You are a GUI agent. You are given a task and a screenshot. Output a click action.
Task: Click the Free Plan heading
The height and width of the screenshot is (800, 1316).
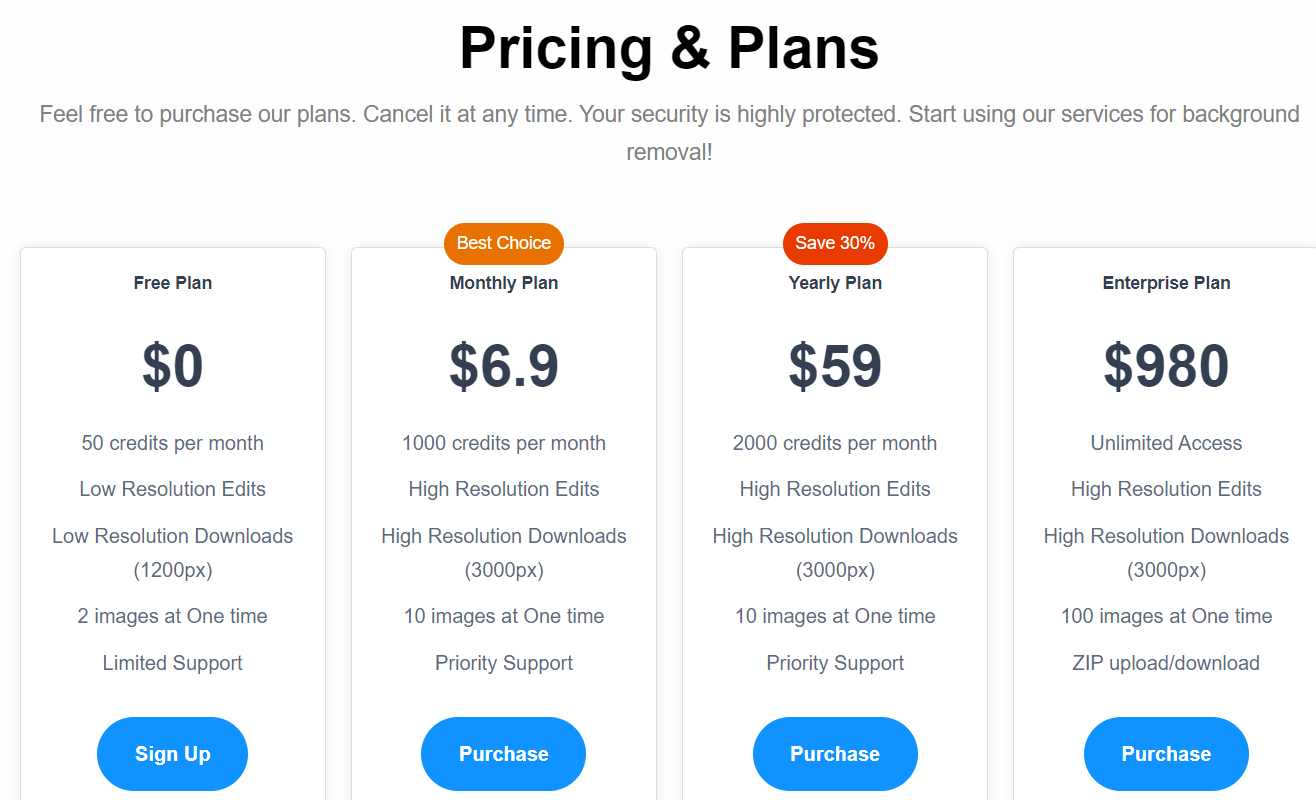click(173, 283)
